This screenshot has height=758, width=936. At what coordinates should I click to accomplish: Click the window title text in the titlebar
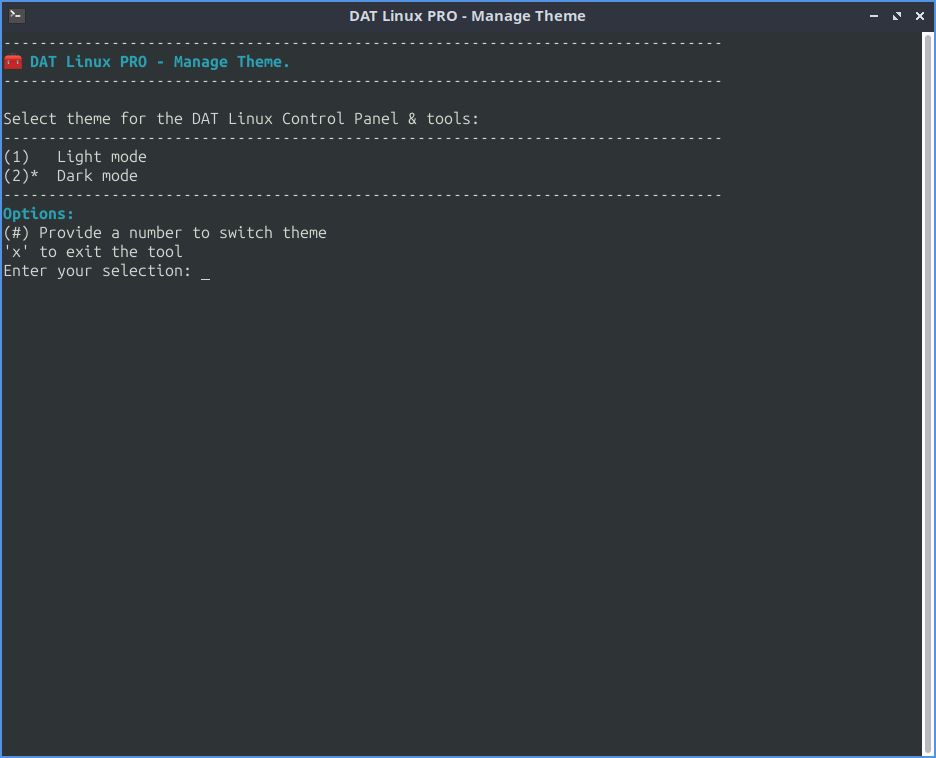click(x=467, y=16)
